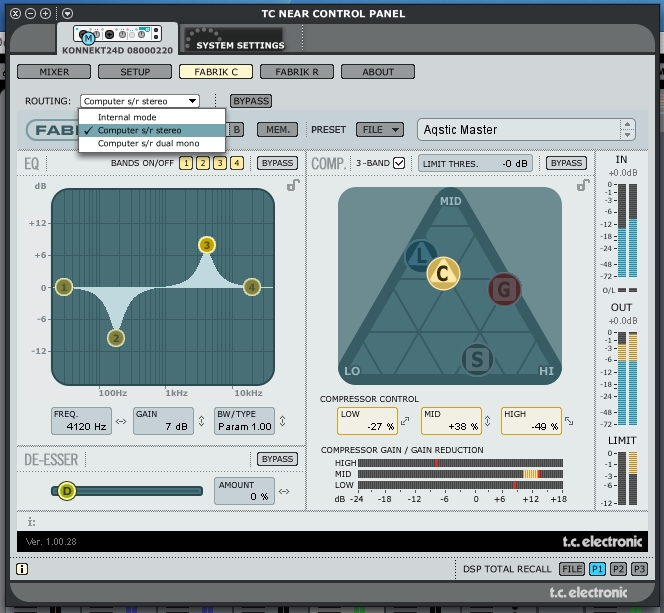Select the G handle in compressor triangle
664x613 pixels.
pos(504,290)
